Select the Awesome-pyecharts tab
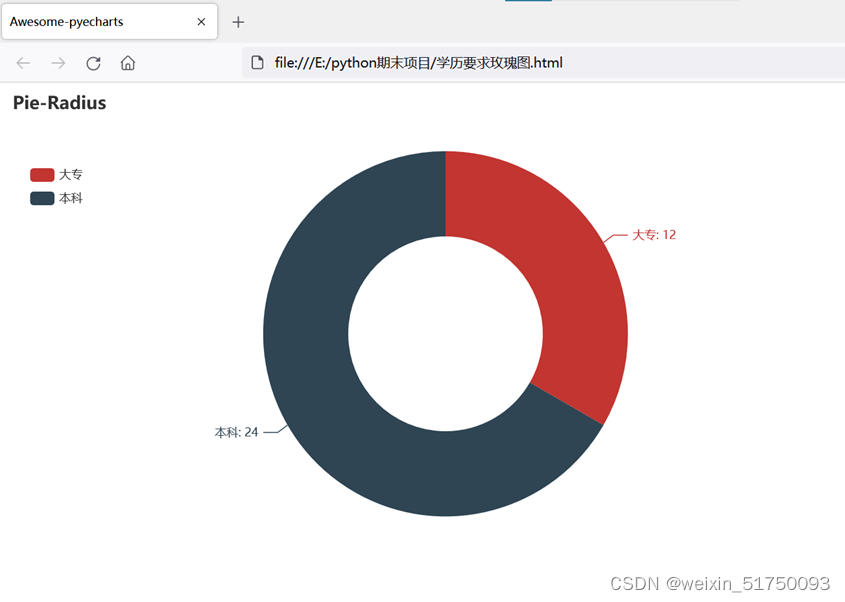The width and height of the screenshot is (845, 602). click(109, 22)
